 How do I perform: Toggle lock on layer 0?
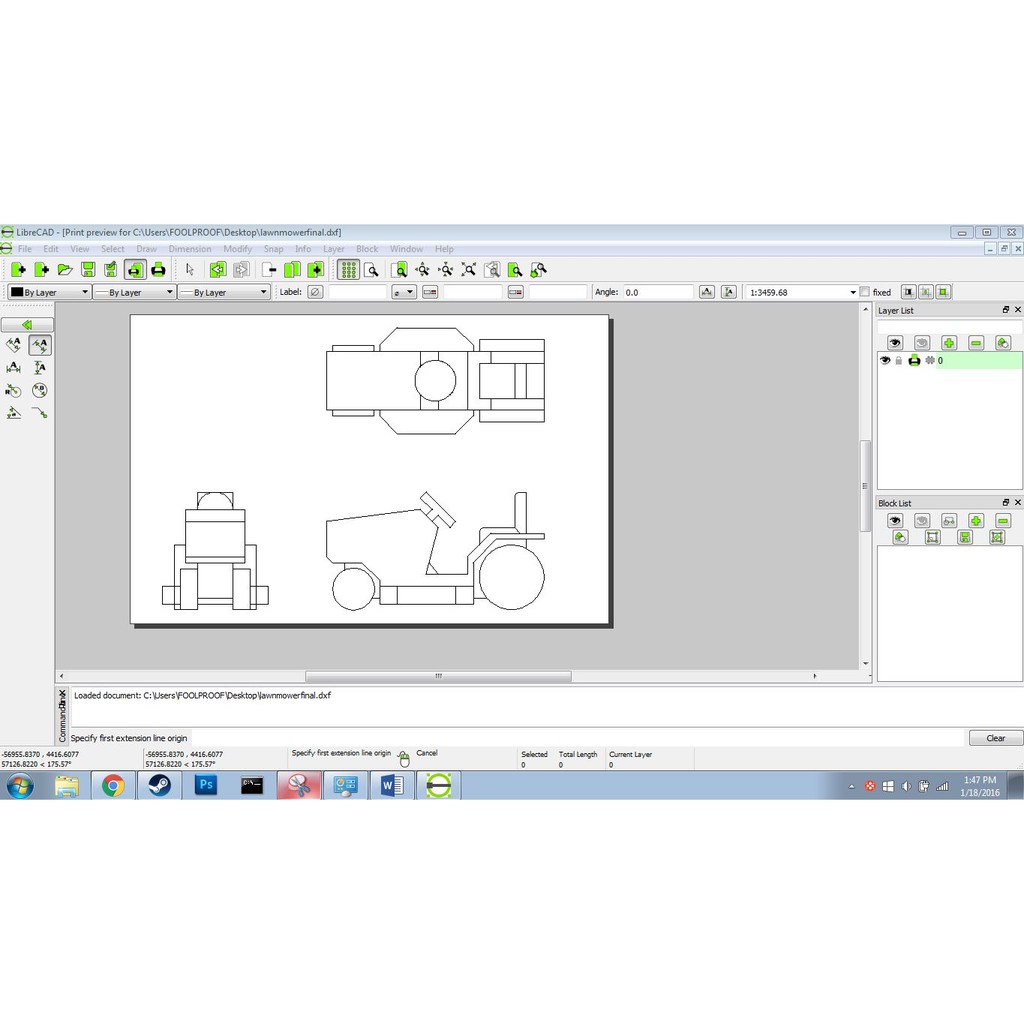899,360
